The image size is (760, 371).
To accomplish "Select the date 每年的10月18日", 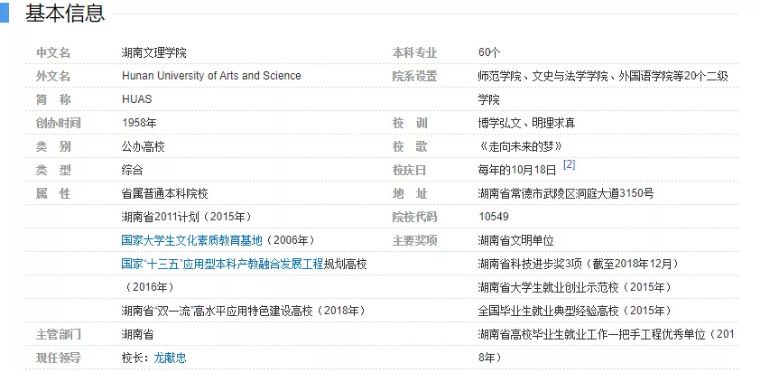I will pyautogui.click(x=517, y=170).
